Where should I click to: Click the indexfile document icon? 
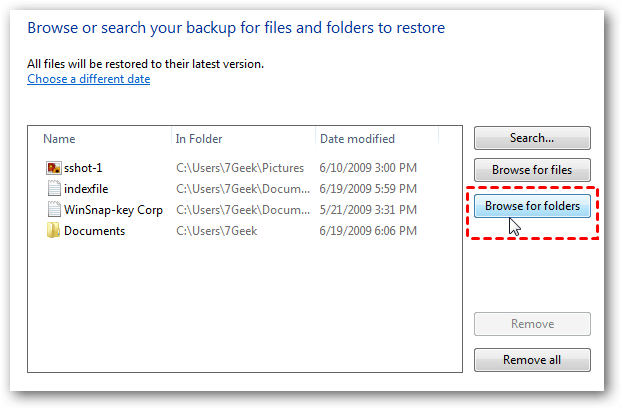pos(53,189)
